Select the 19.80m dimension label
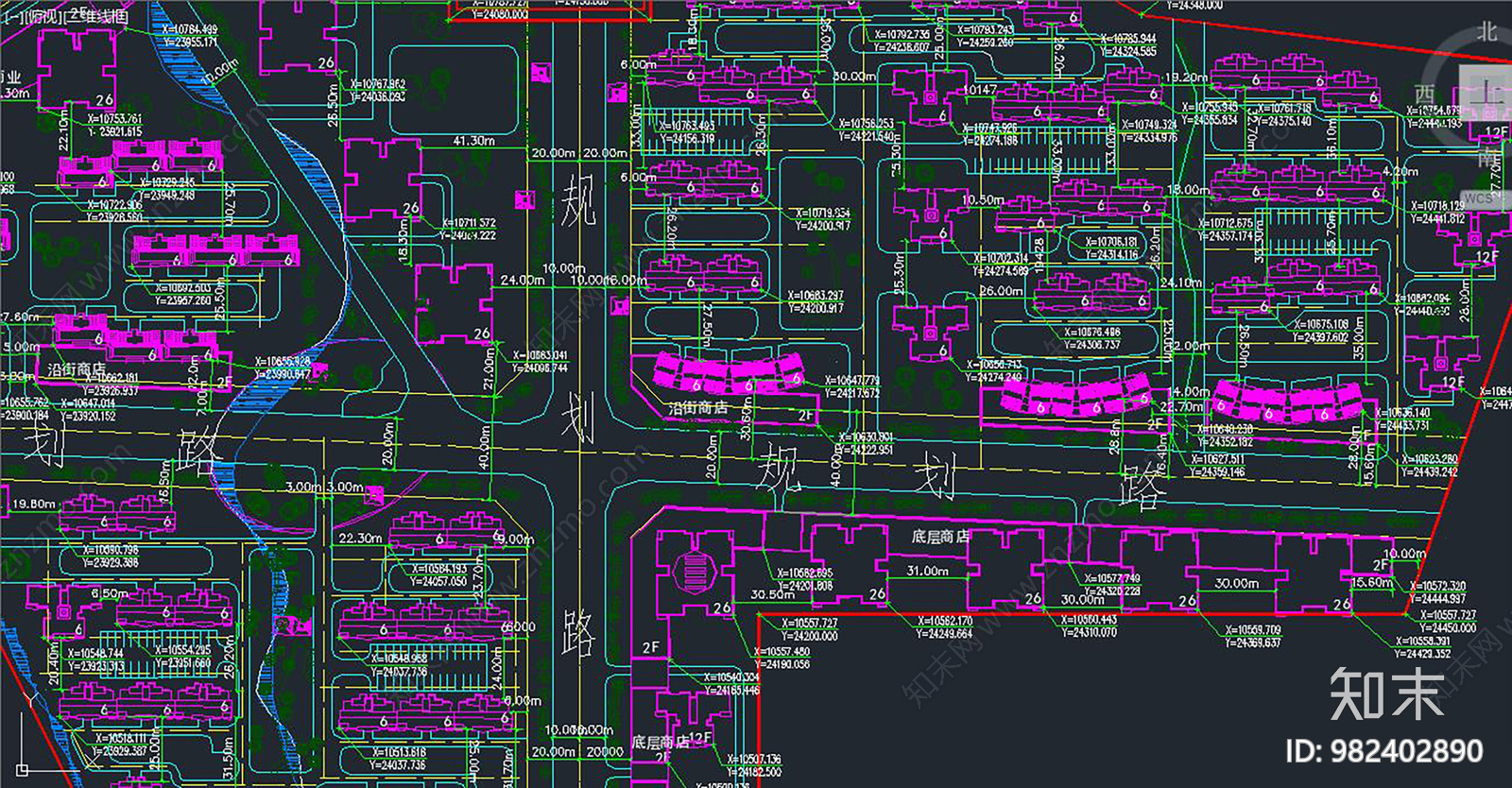The image size is (1512, 788). [34, 504]
